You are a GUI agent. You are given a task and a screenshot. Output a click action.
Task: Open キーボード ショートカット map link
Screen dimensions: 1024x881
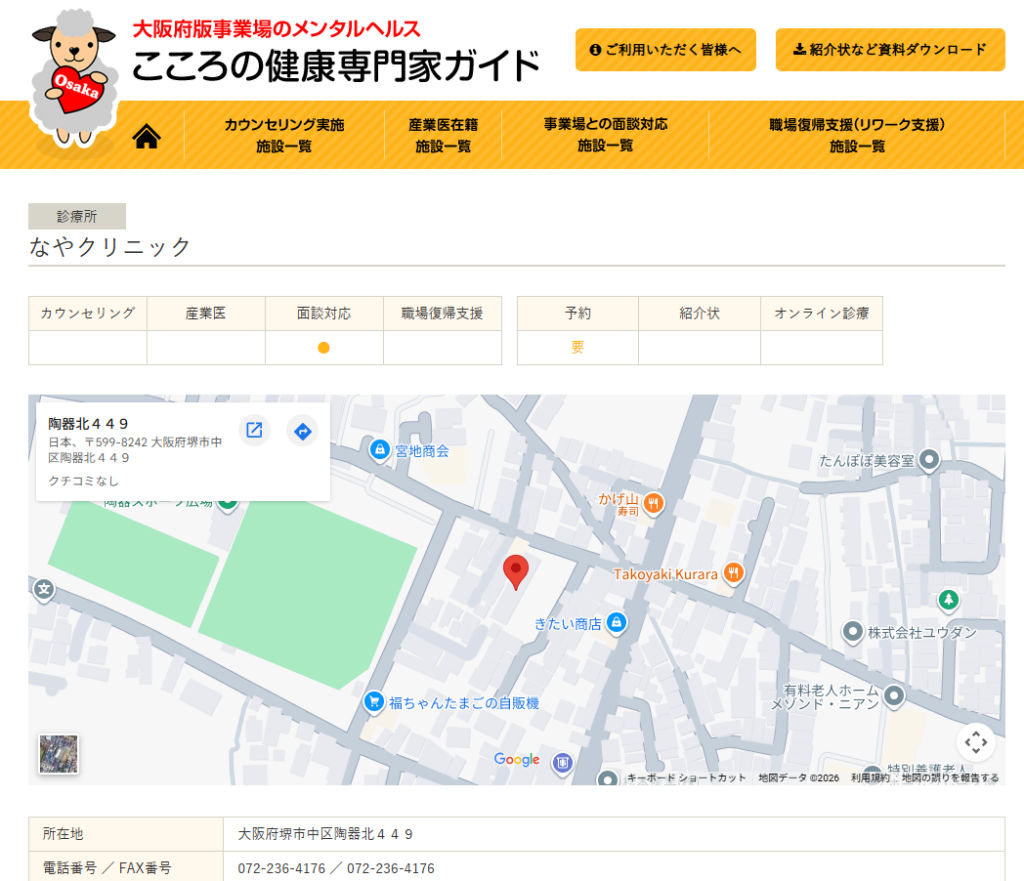point(686,778)
